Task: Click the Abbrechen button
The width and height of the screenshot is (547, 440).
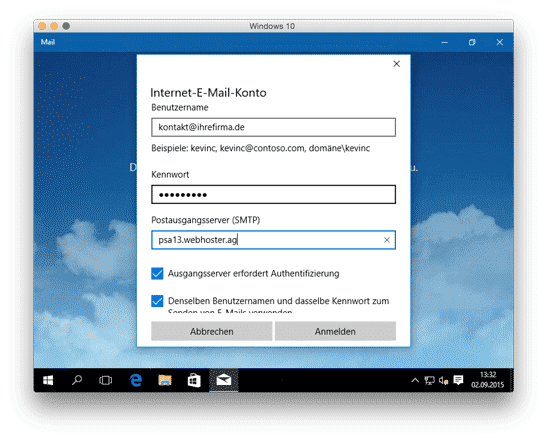Action: click(211, 331)
